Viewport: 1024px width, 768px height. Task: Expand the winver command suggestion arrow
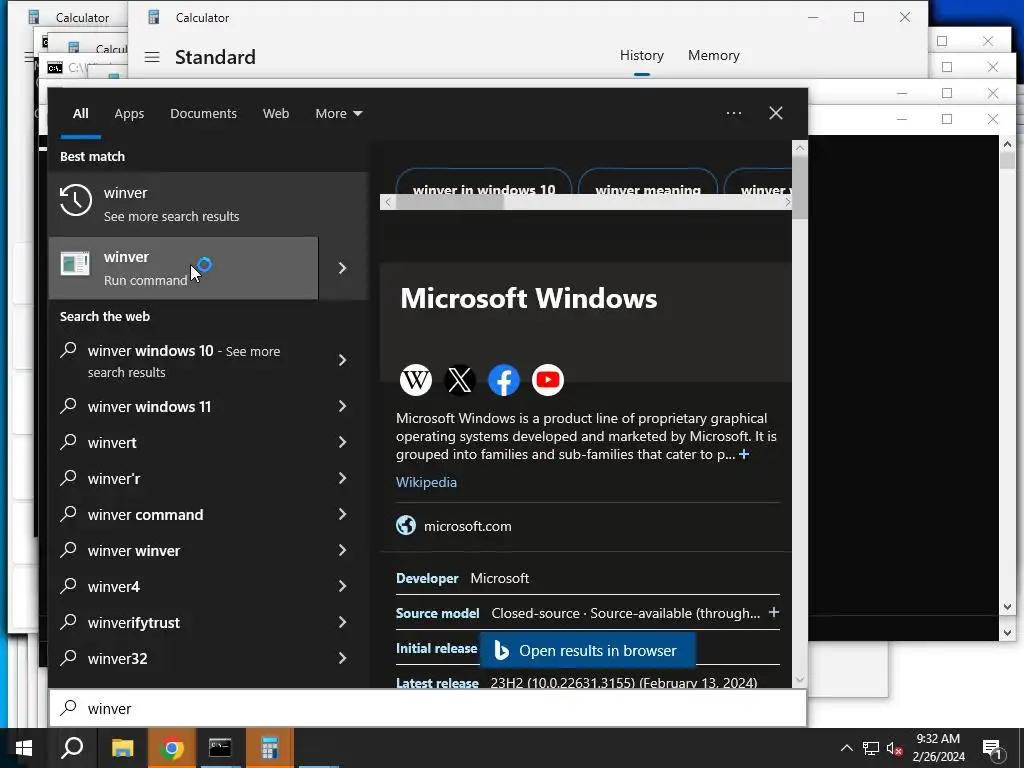click(x=343, y=514)
